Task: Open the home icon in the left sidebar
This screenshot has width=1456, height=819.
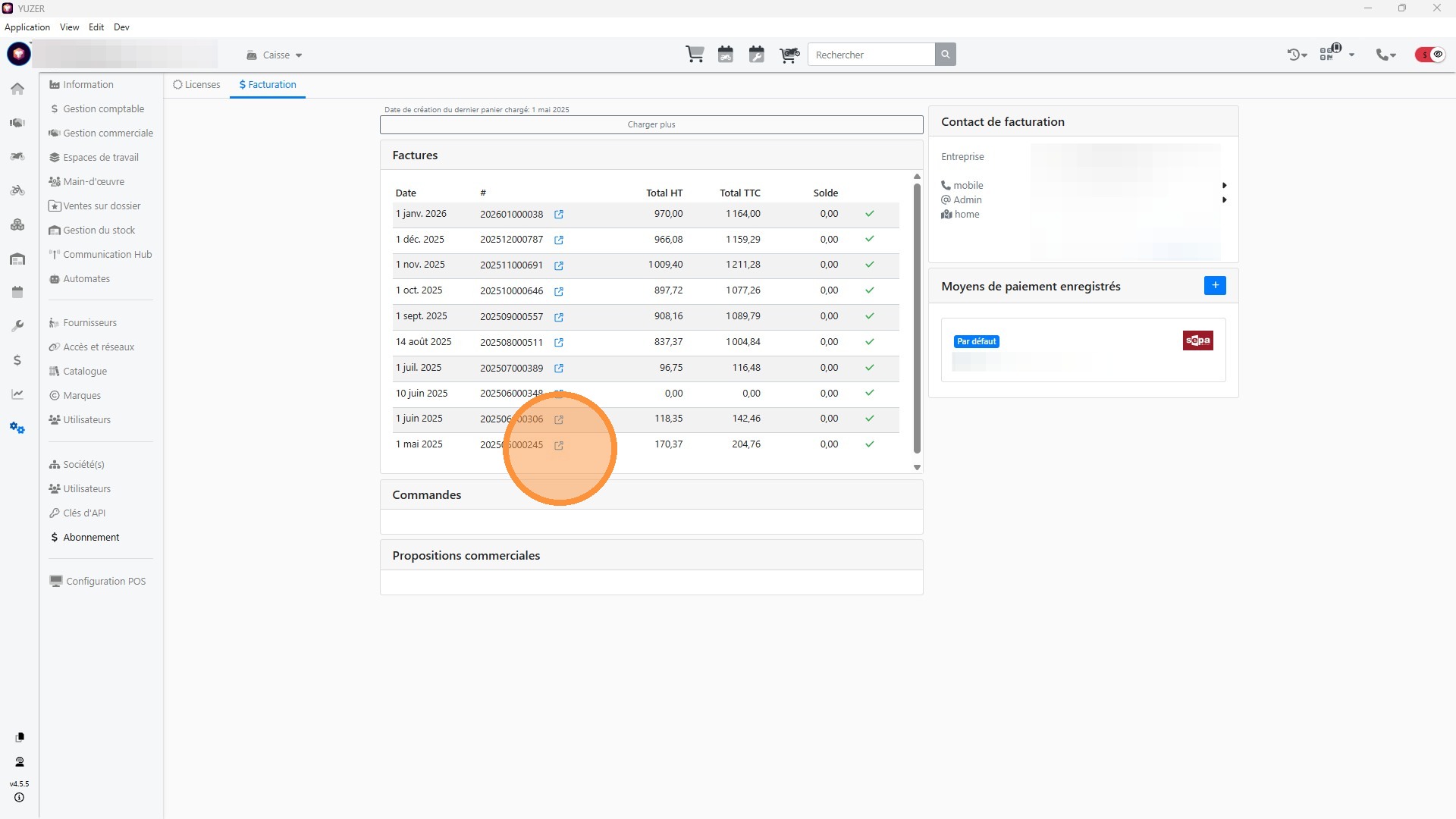Action: pos(17,89)
